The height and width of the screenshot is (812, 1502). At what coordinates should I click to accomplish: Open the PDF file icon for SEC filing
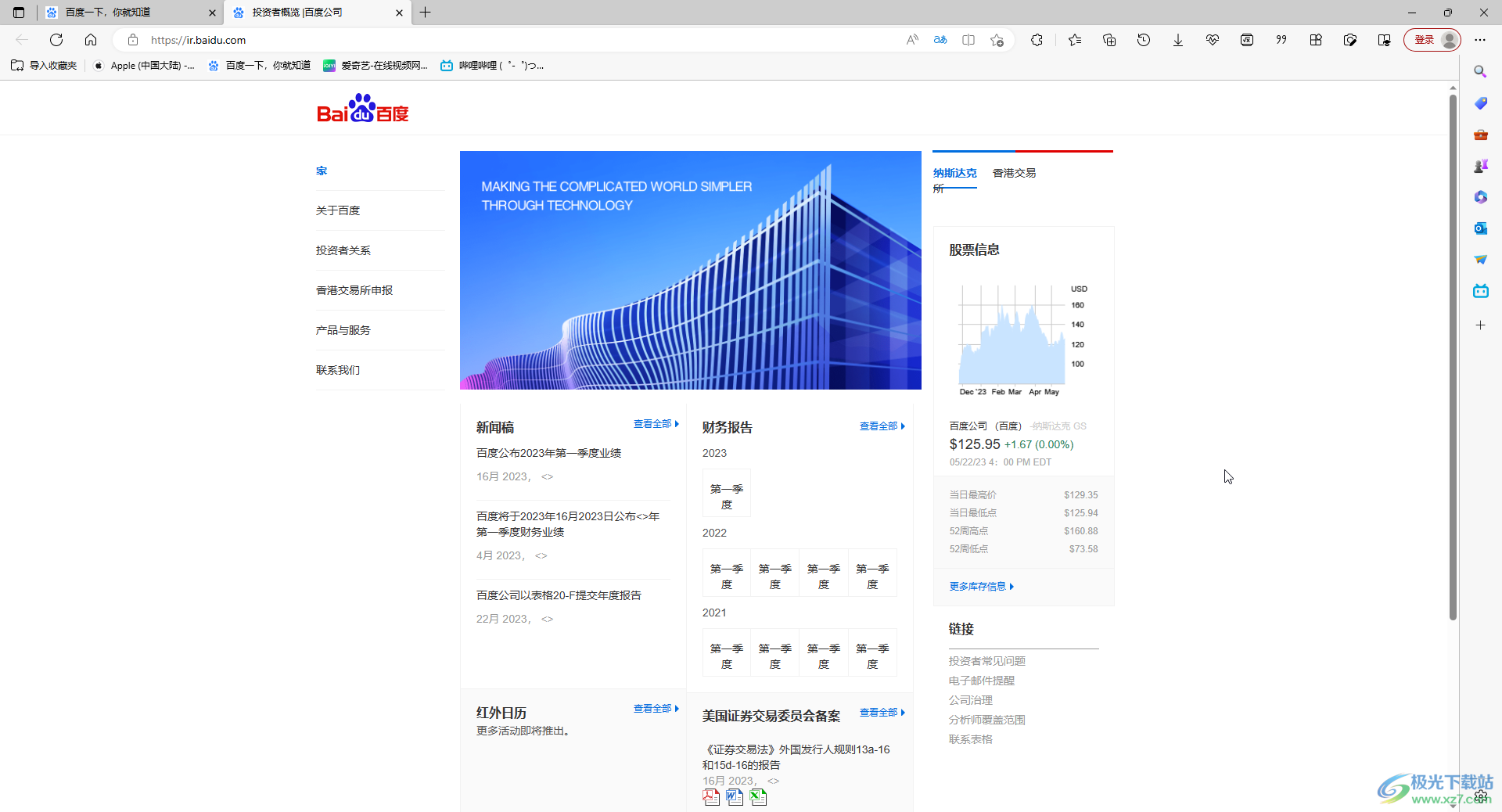(x=711, y=796)
